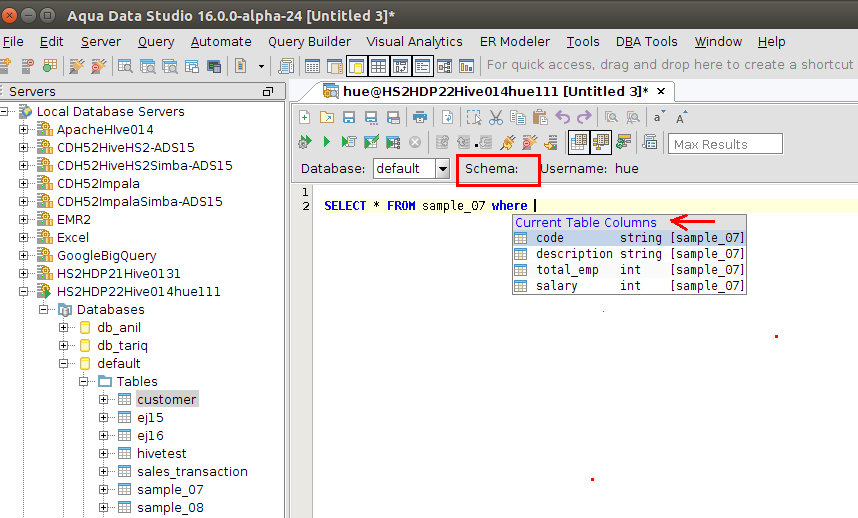Toggle the grid results view button
Screen dimensions: 858x518
(579, 142)
